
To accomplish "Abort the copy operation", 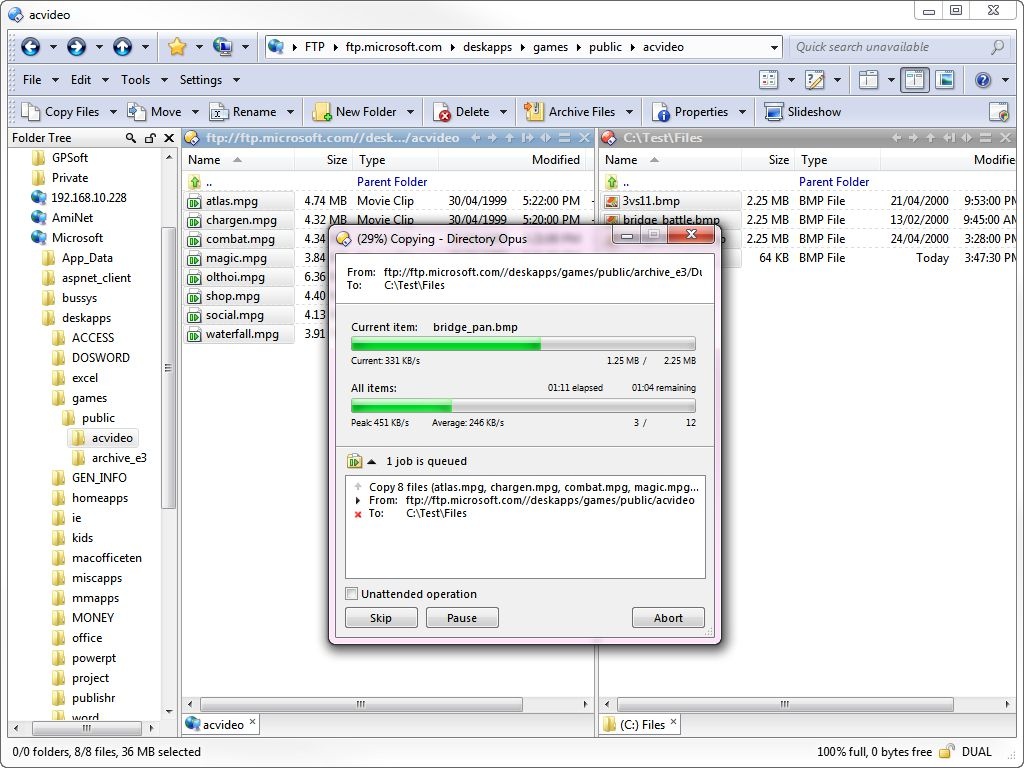I will tap(667, 617).
